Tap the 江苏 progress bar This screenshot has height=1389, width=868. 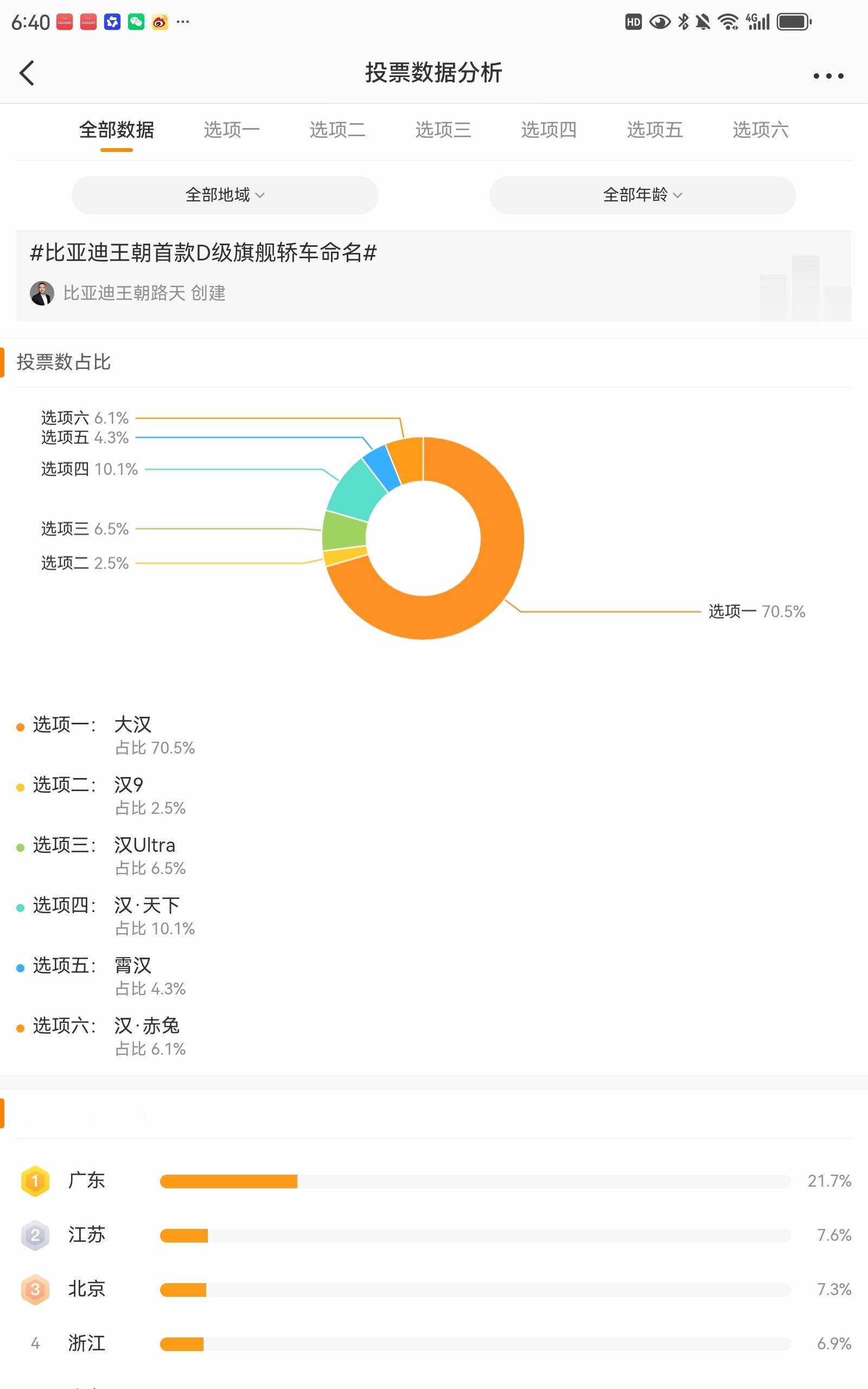tap(475, 1235)
